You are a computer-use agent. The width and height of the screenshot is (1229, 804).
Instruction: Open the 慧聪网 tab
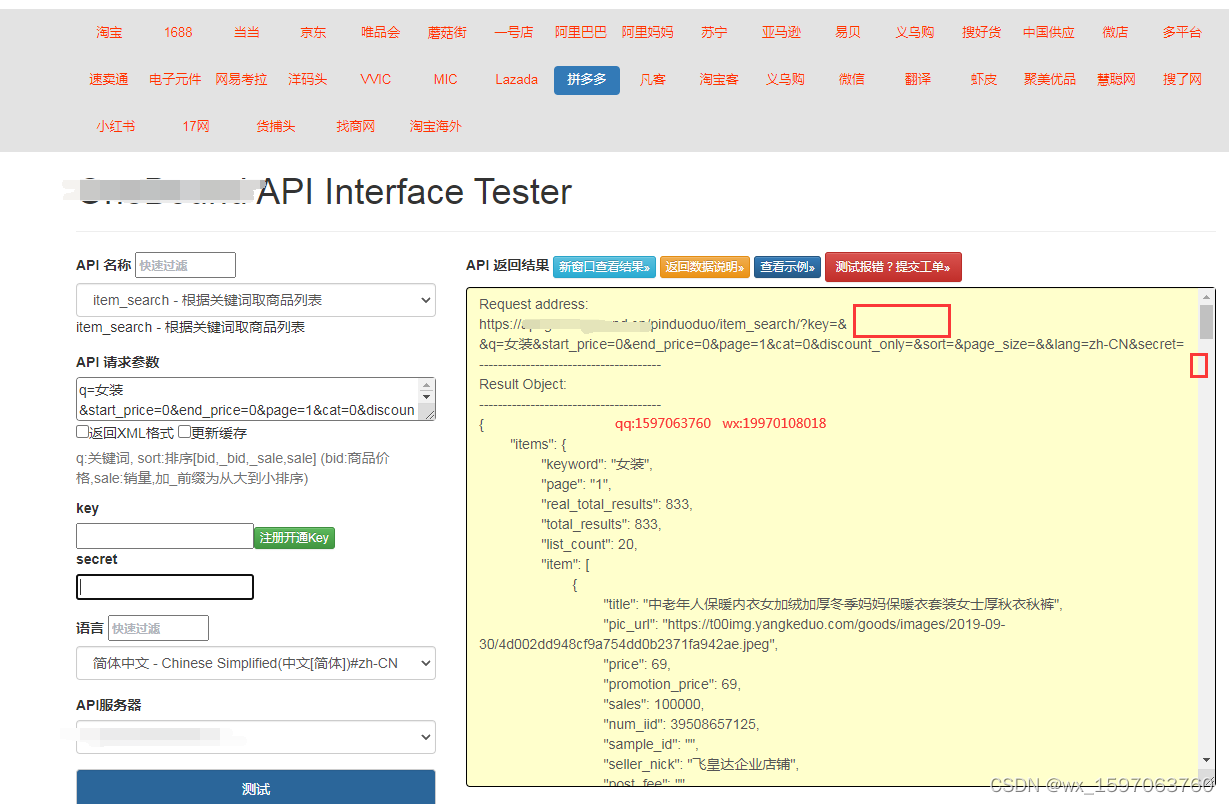pos(1116,79)
